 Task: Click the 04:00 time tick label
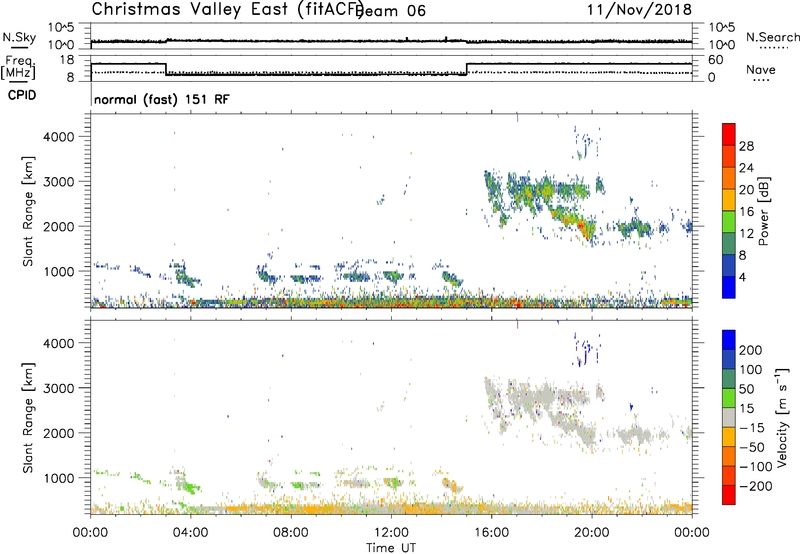click(x=190, y=533)
